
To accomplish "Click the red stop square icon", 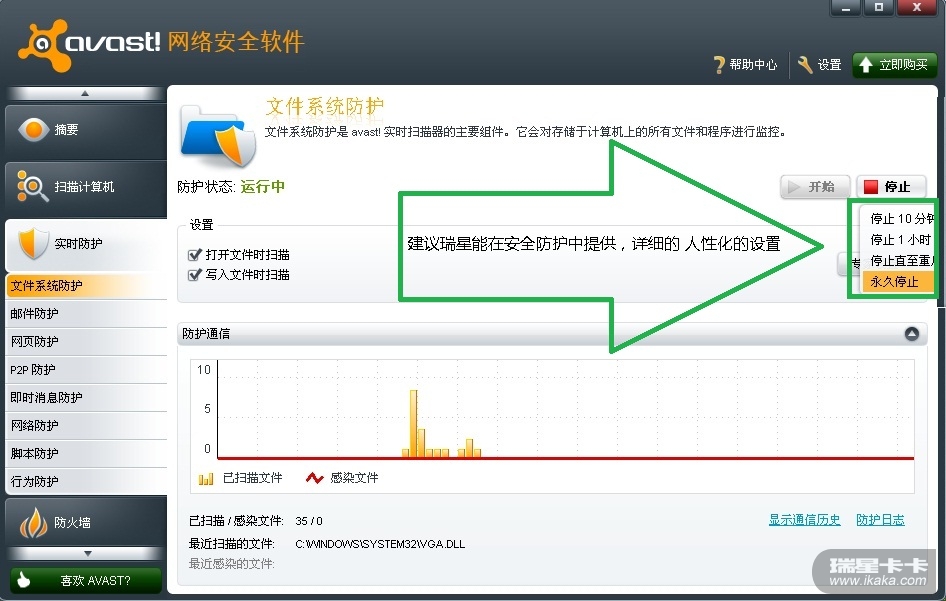I will 871,186.
